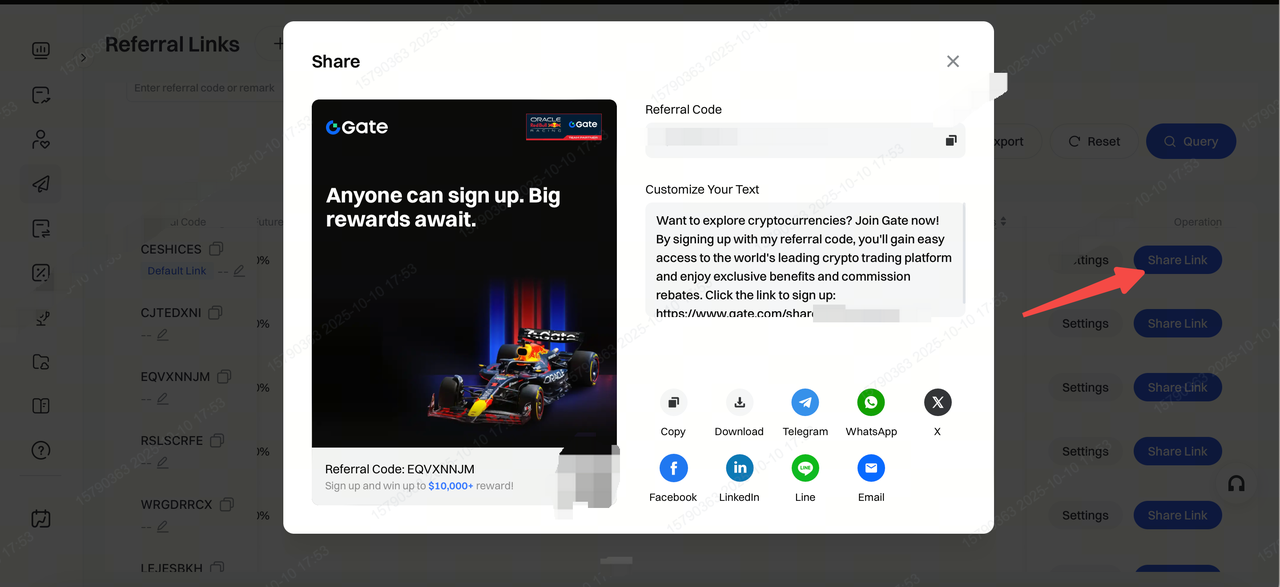This screenshot has height=587, width=1280.
Task: Share the referral via Line
Action: point(805,467)
